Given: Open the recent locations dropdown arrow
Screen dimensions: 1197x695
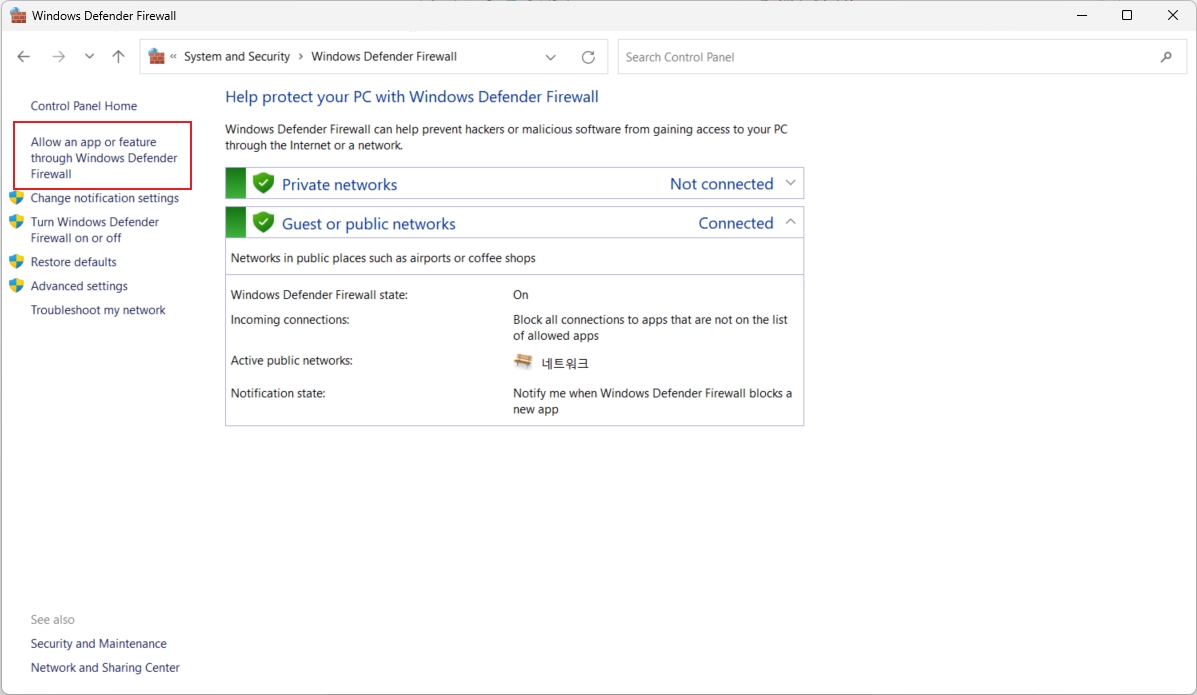Looking at the screenshot, I should pyautogui.click(x=89, y=57).
